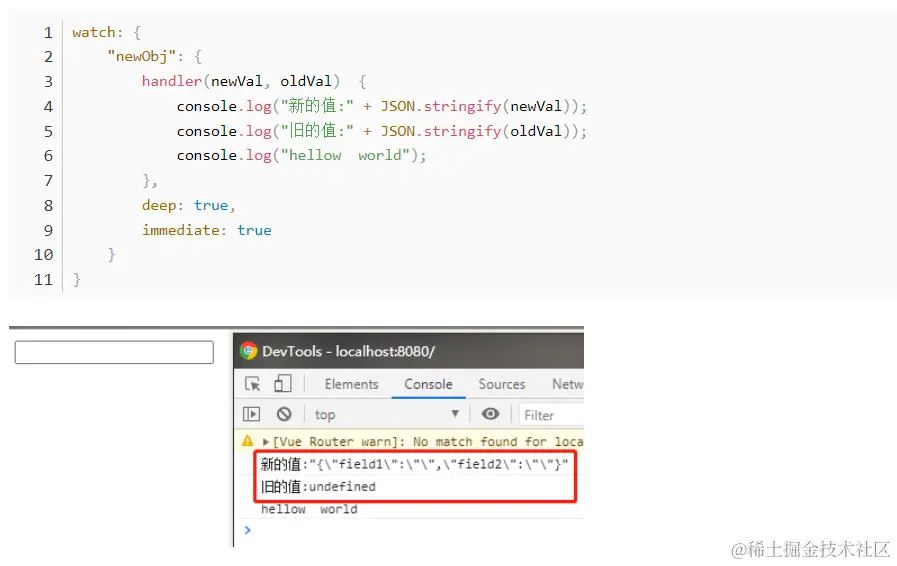Image resolution: width=897 pixels, height=566 pixels.
Task: Select the inspect element icon in DevTools
Action: (x=252, y=384)
